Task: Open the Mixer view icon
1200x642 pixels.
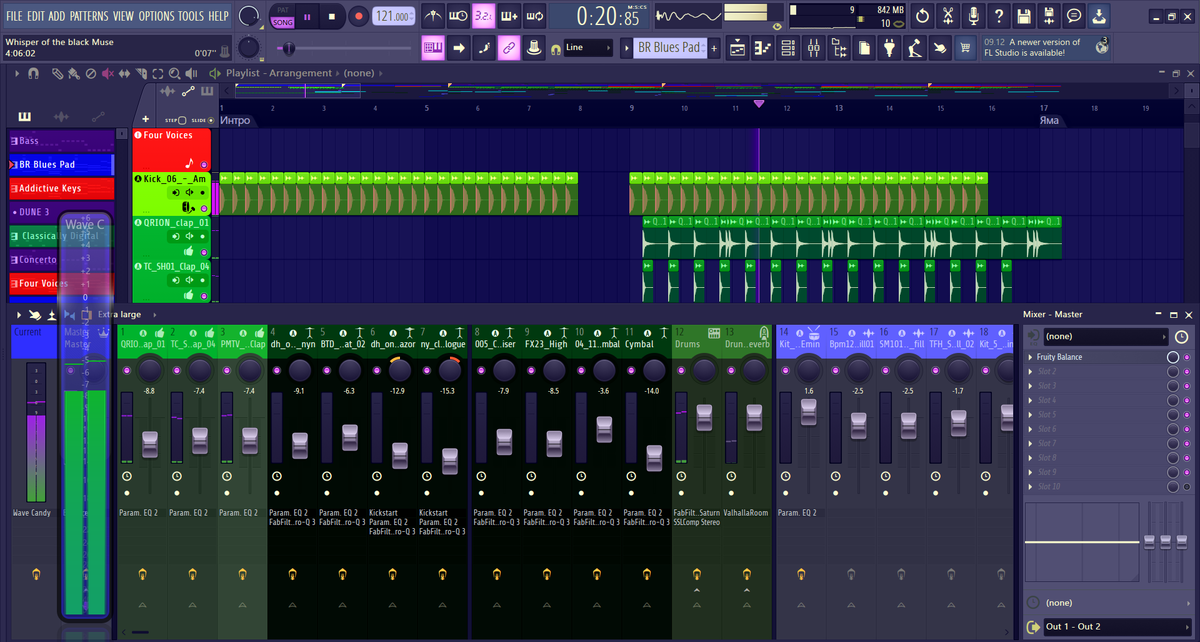Action: click(x=814, y=47)
